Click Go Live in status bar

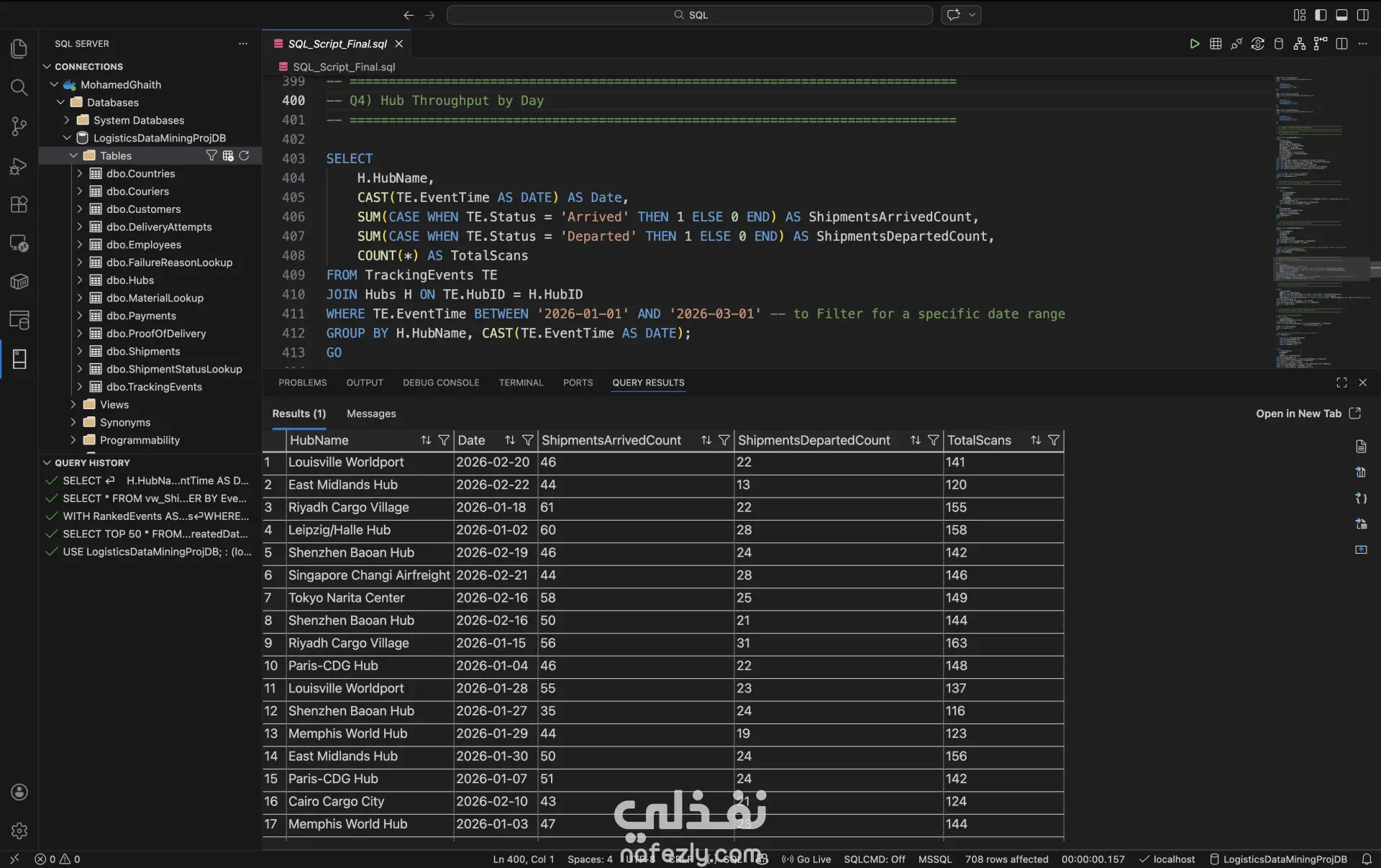click(806, 859)
